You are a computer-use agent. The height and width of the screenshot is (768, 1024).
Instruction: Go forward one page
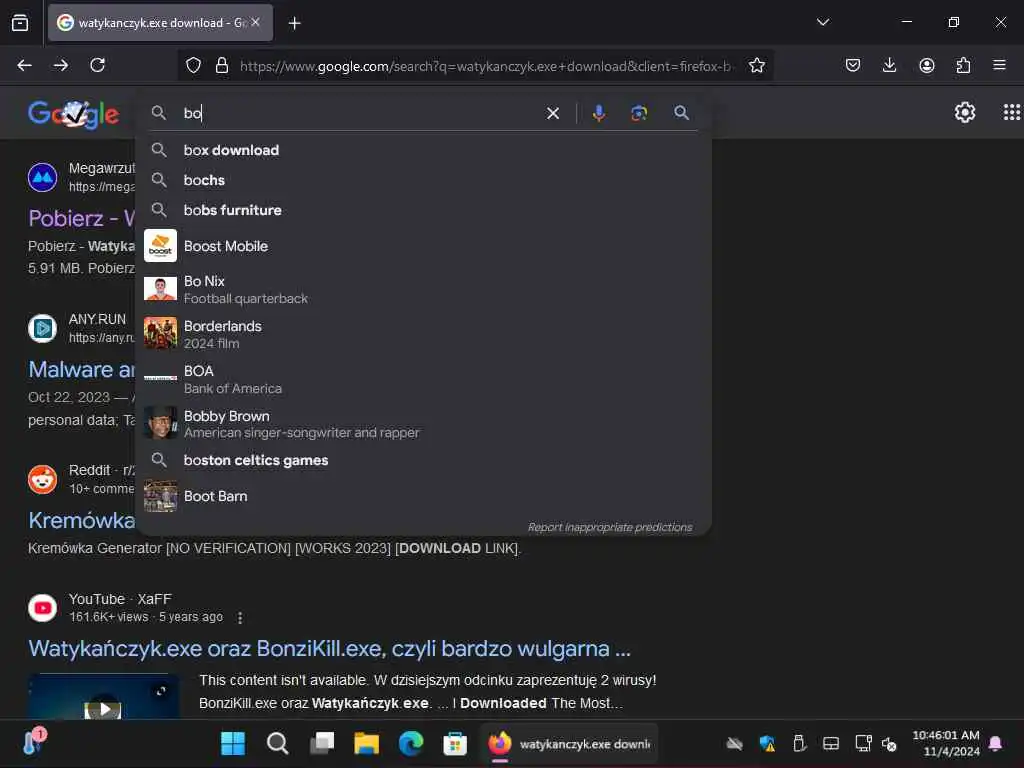[61, 65]
